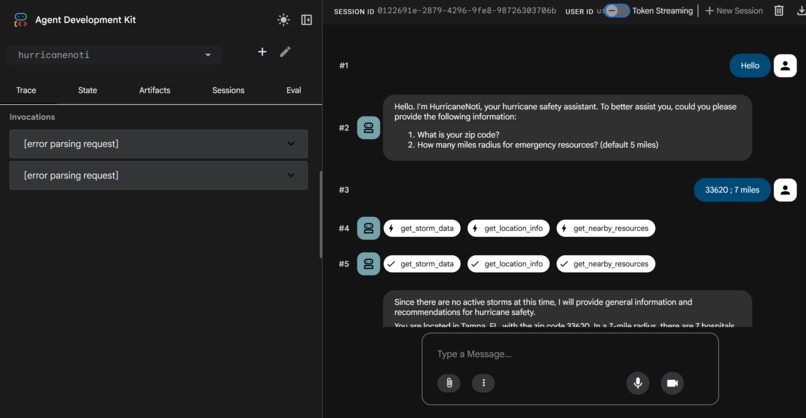Start a New Session

point(734,11)
